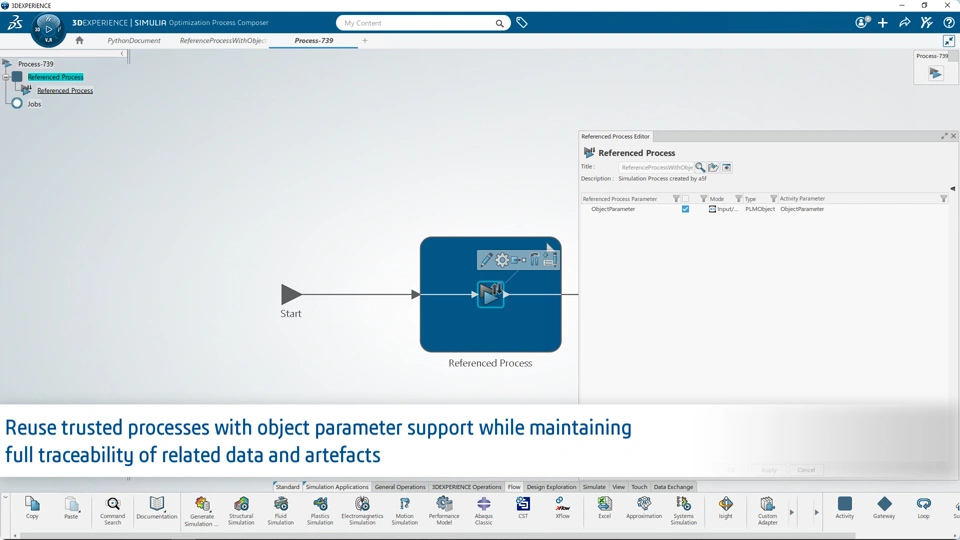The width and height of the screenshot is (960, 540).
Task: Click the share arrow icon in top bar
Action: pyautogui.click(x=904, y=23)
